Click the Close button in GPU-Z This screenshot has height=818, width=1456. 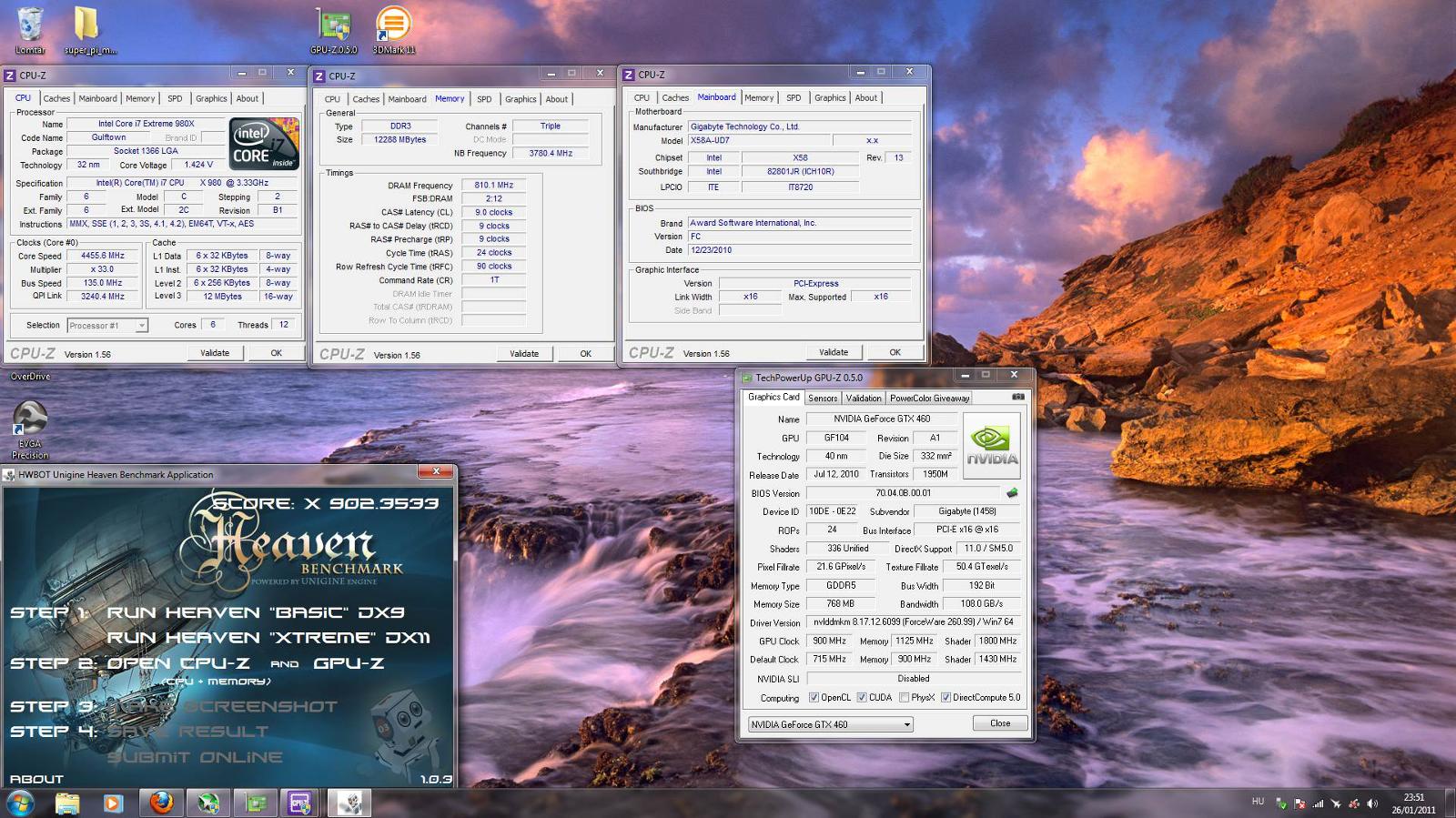[1000, 723]
